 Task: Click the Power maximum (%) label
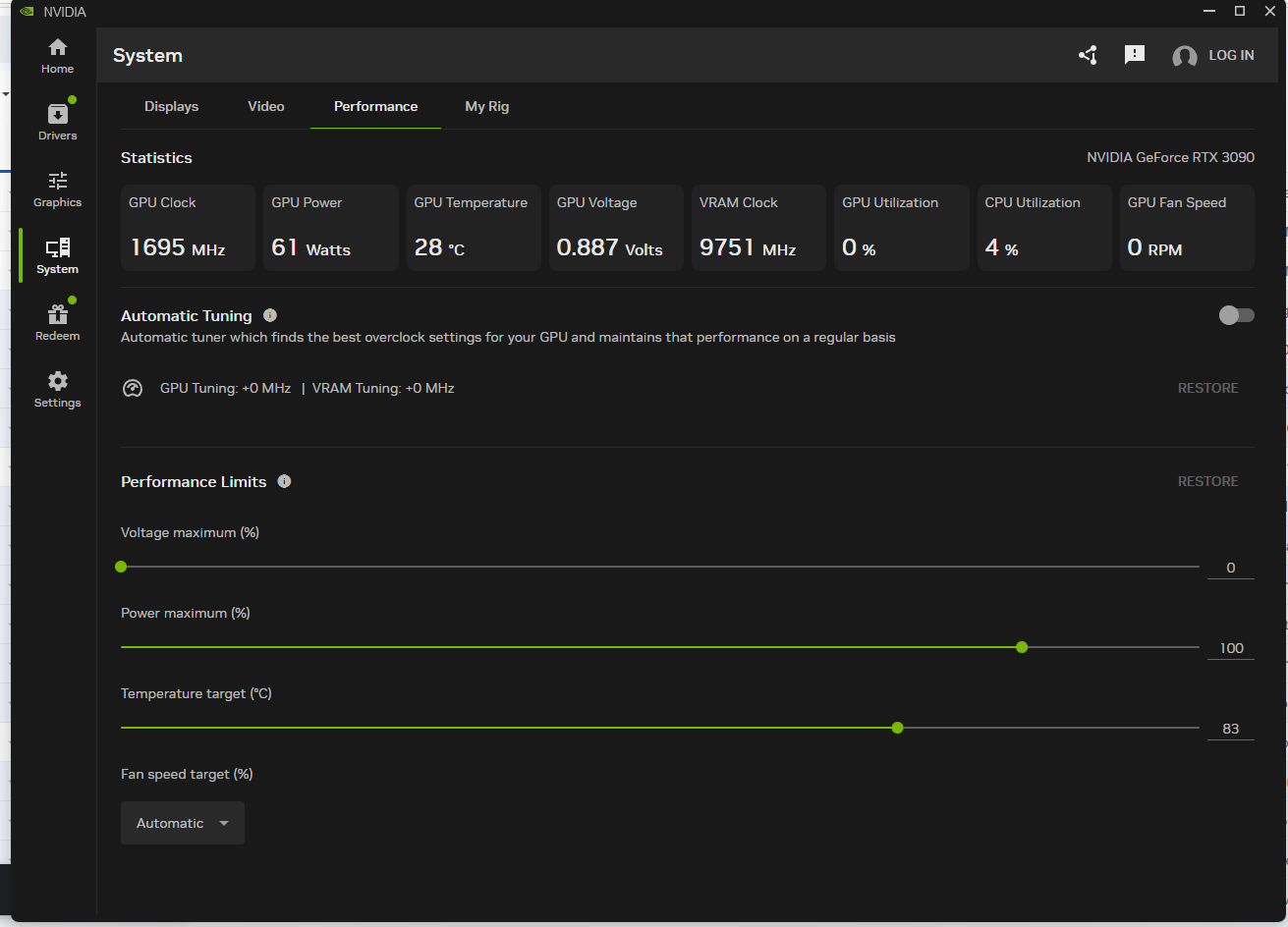pyautogui.click(x=186, y=613)
